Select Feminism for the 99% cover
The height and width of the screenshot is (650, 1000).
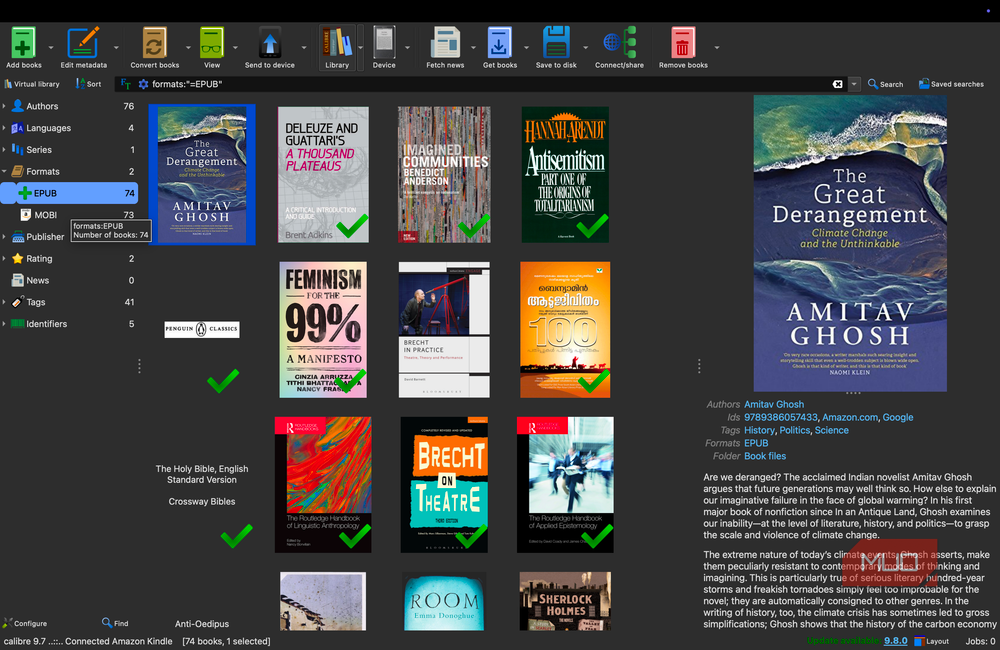[x=323, y=329]
